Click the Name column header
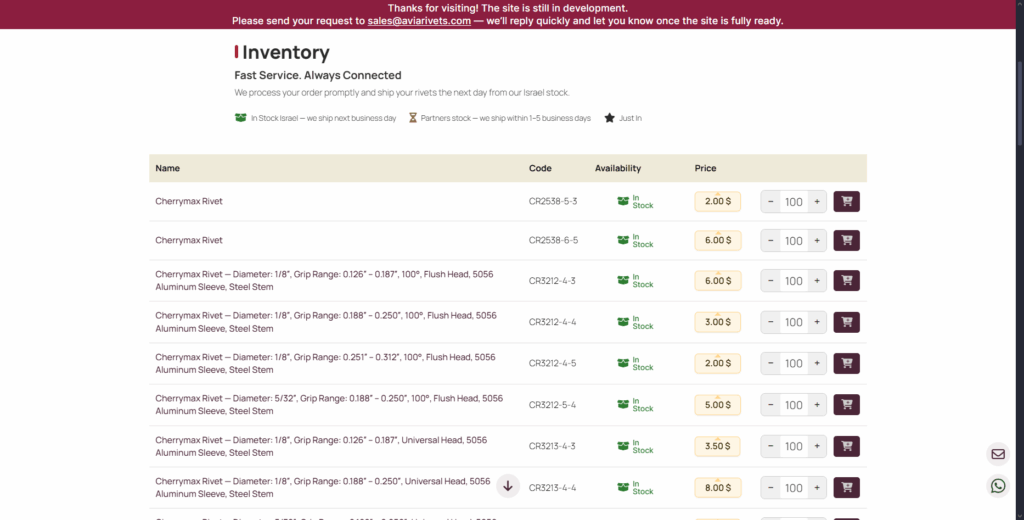This screenshot has width=1024, height=520. [x=167, y=168]
